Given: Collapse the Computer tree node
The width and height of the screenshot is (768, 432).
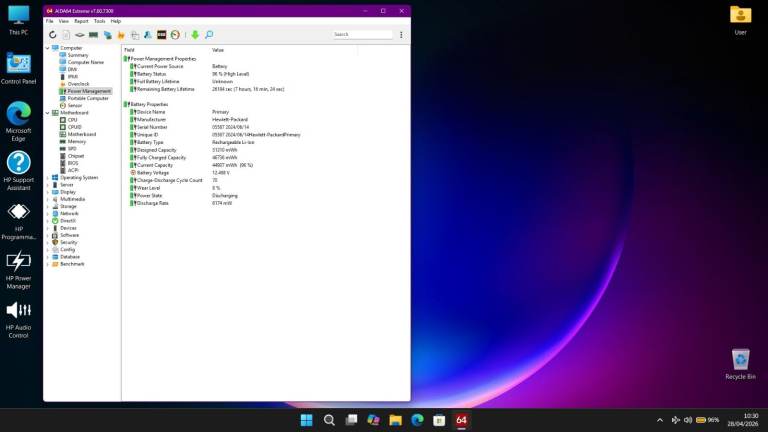Looking at the screenshot, I should click(x=48, y=48).
